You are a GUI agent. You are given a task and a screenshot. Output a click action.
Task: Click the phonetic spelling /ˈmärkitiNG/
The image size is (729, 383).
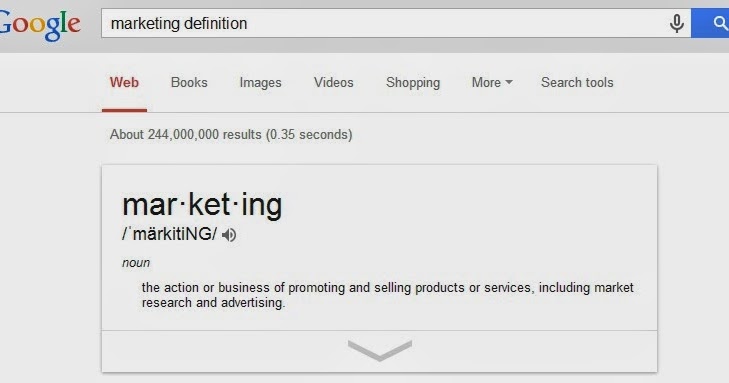(170, 234)
